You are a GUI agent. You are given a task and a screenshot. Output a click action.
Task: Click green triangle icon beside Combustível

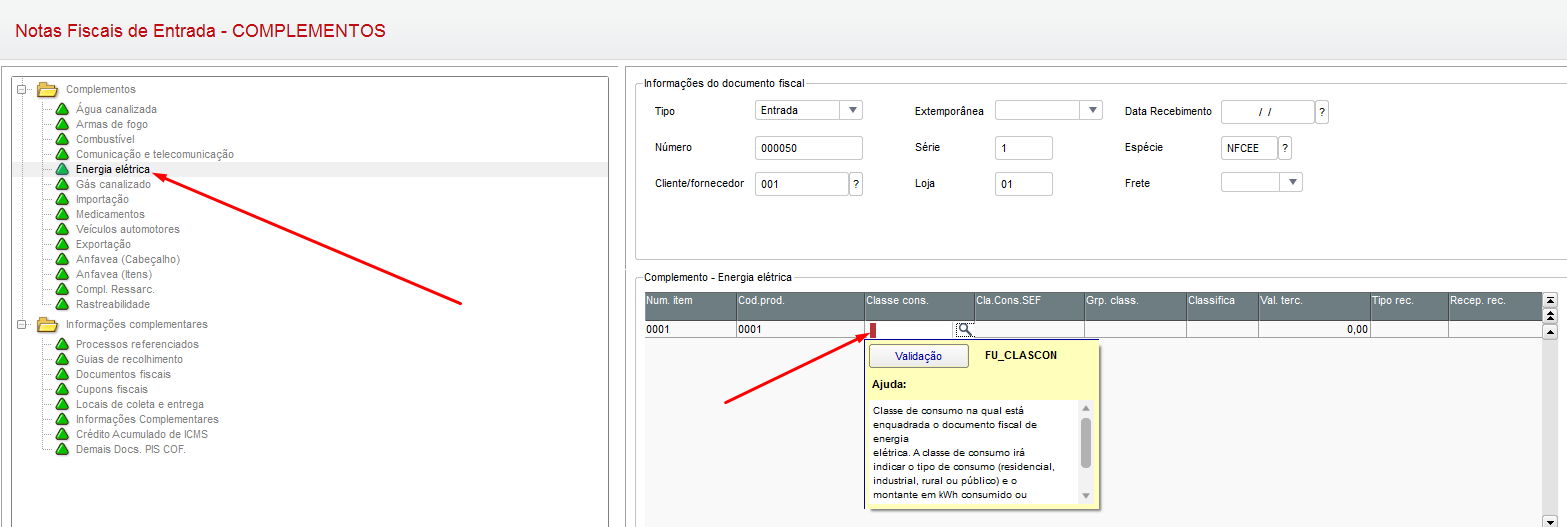(62, 139)
